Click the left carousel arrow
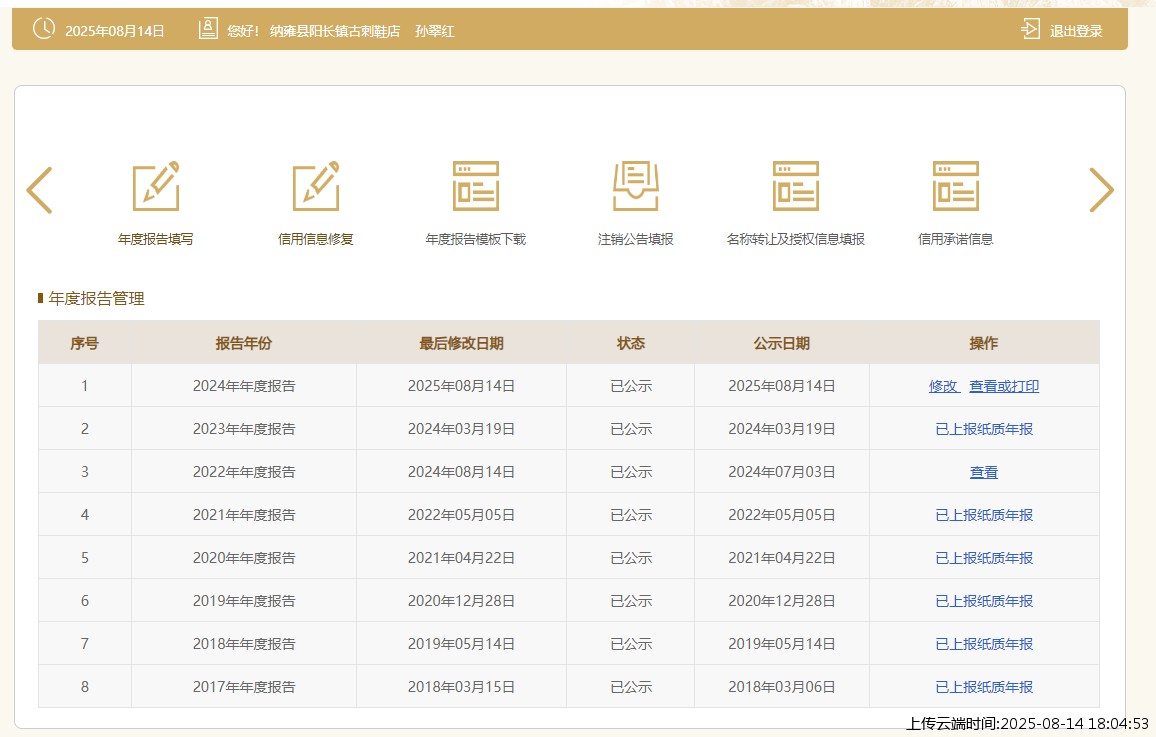The image size is (1156, 737). [39, 190]
